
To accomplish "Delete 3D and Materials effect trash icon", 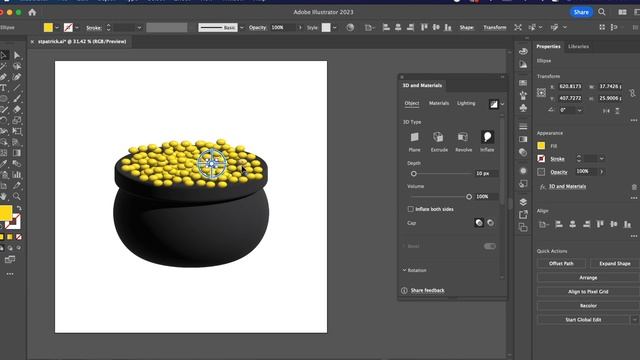I will pos(634,187).
